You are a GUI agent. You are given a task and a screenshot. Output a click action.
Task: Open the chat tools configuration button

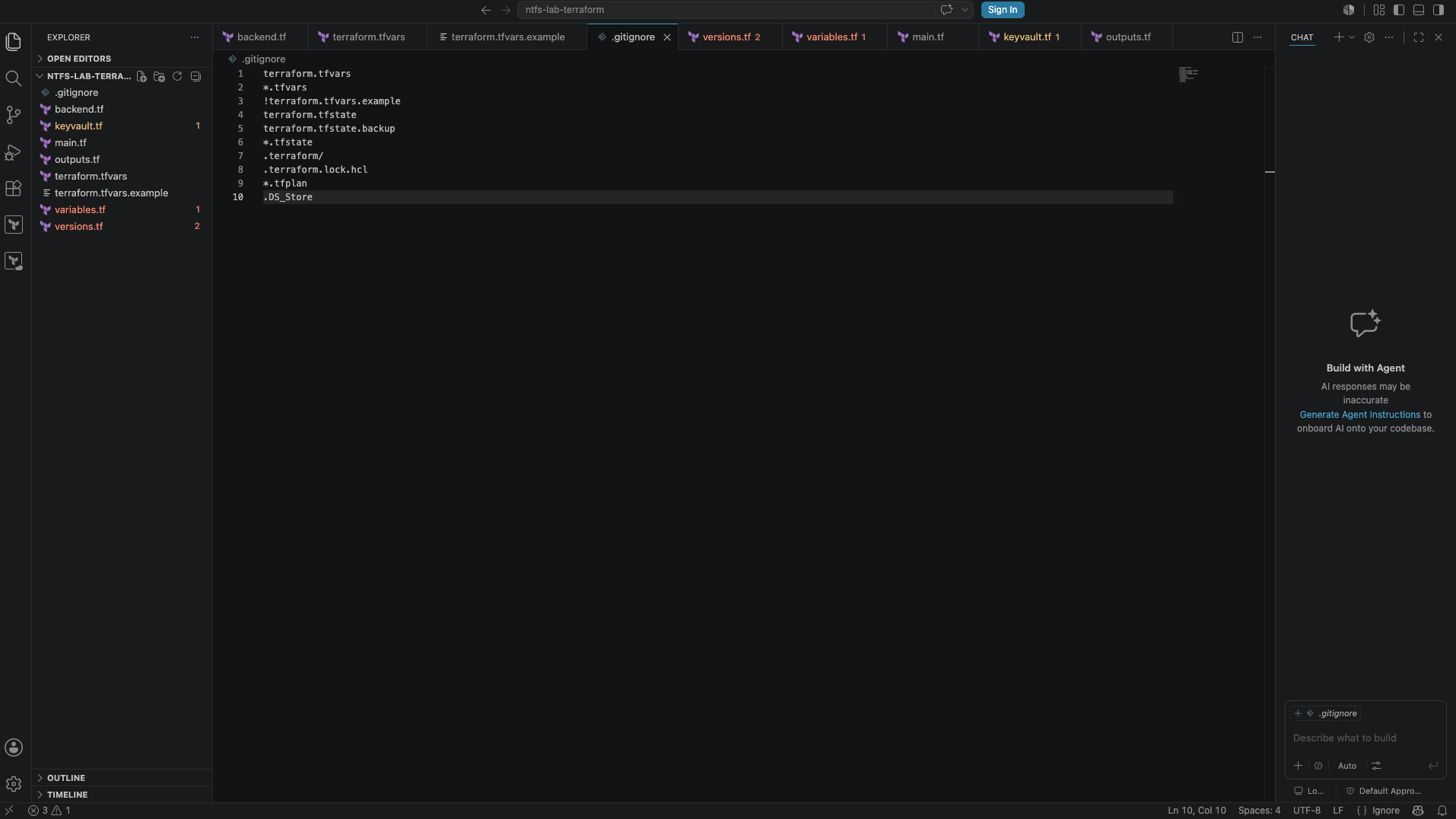1376,766
